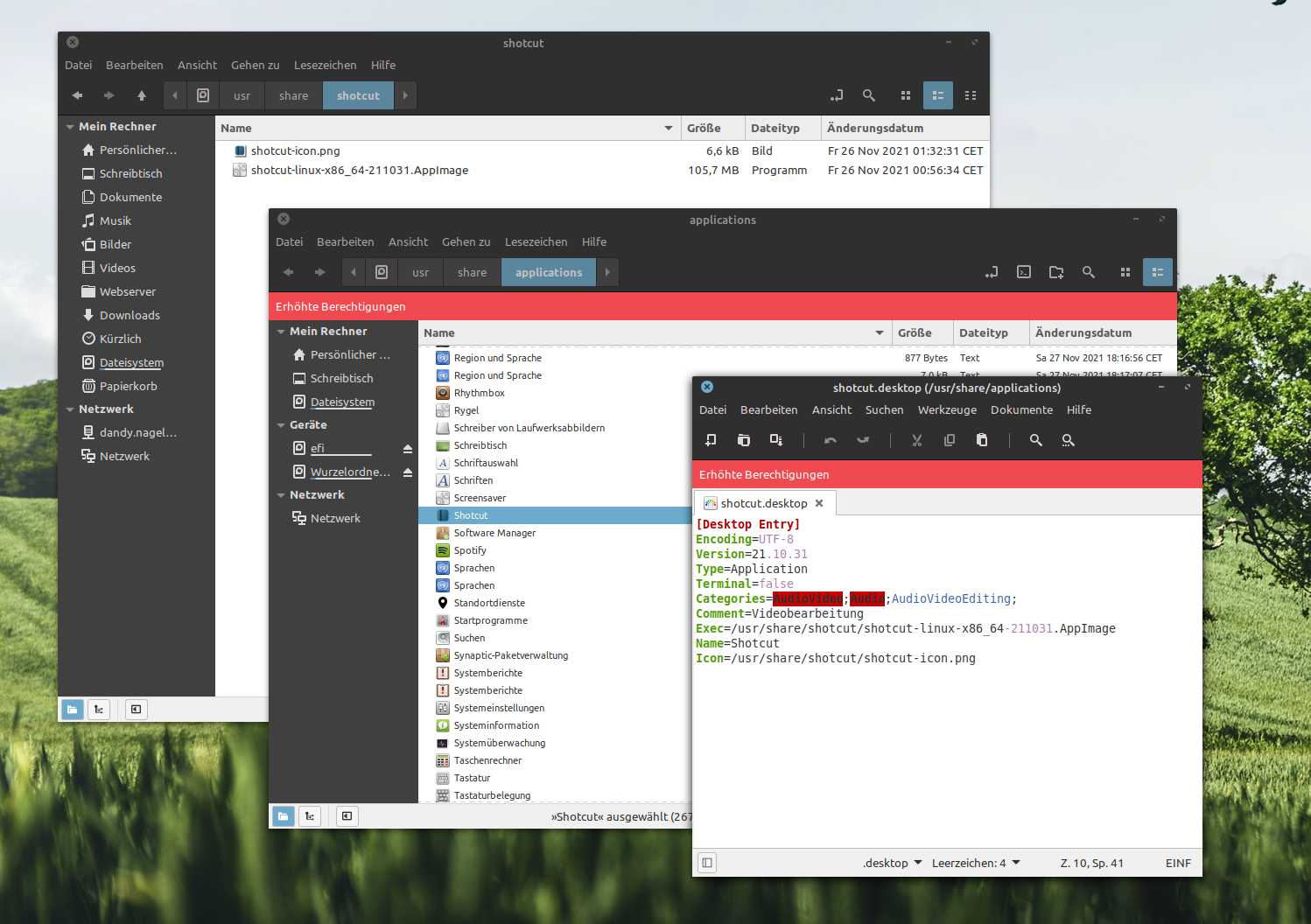Click the scissors Cut icon in the editor
Viewport: 1311px width, 924px height.
click(x=916, y=440)
